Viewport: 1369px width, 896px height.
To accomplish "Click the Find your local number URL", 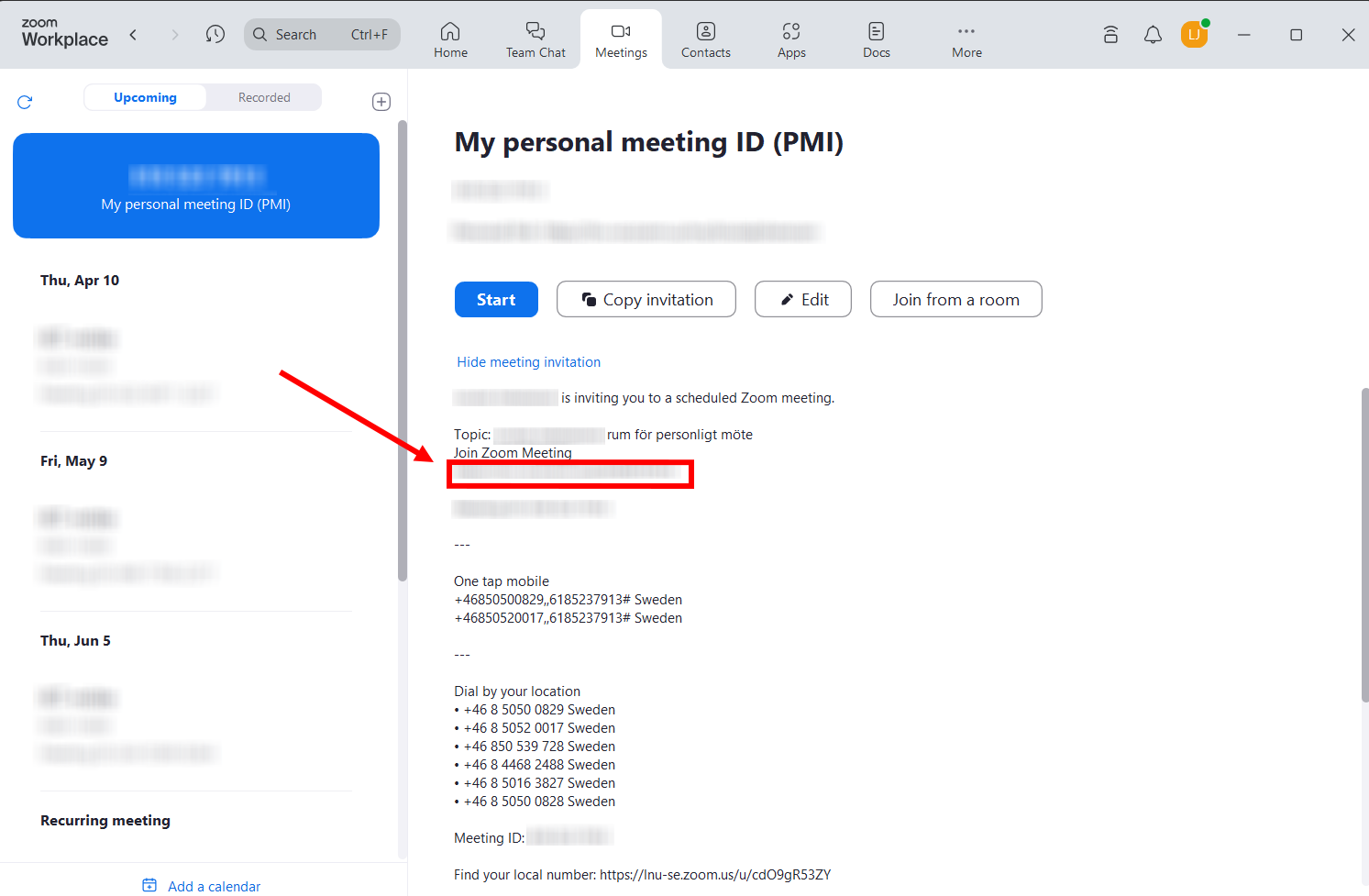I will point(715,875).
